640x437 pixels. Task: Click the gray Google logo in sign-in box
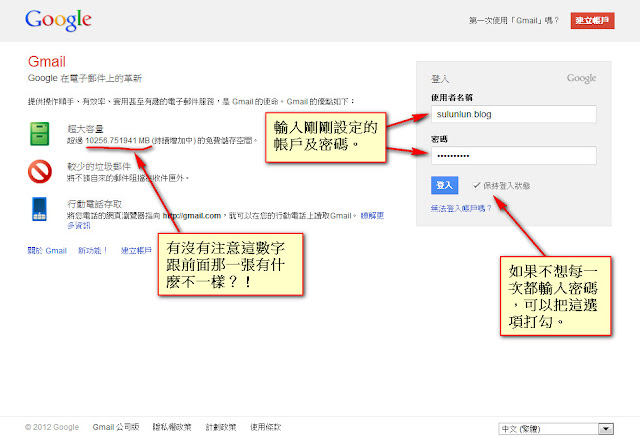pos(581,78)
